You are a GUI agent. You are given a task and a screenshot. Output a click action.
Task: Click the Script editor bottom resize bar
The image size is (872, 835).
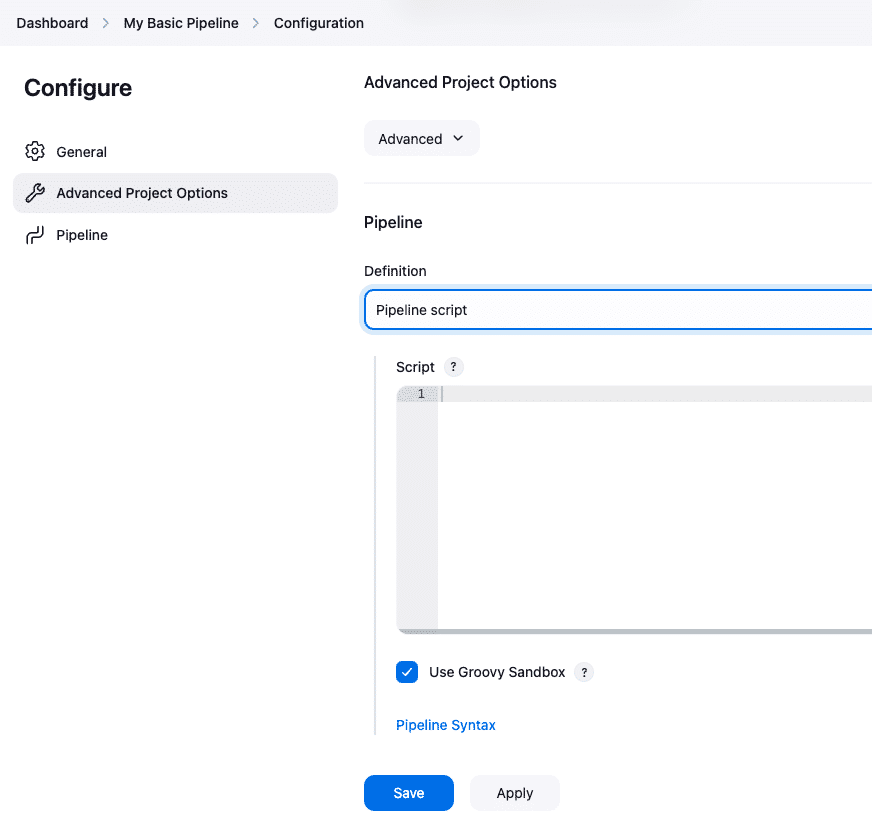[635, 631]
